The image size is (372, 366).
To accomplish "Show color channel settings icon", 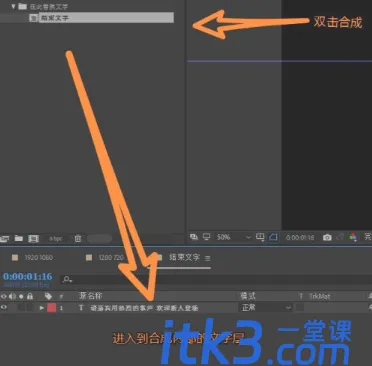I will pyautogui.click(x=353, y=237).
